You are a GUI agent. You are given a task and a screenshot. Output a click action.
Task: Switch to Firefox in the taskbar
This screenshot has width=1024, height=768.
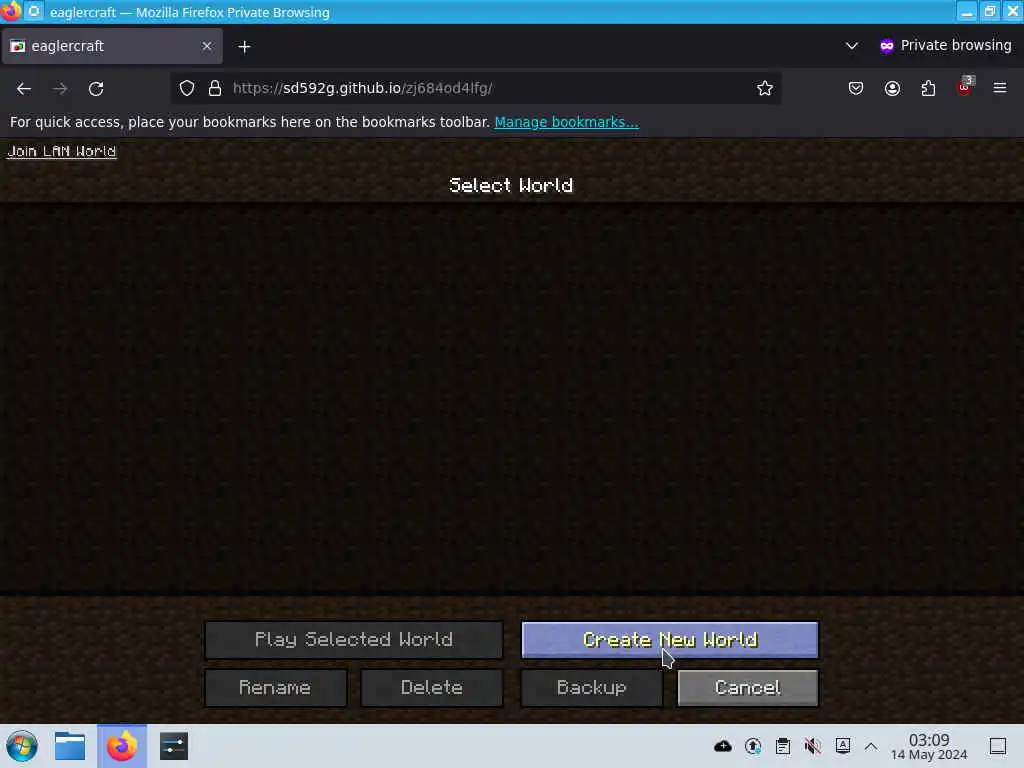(x=122, y=746)
